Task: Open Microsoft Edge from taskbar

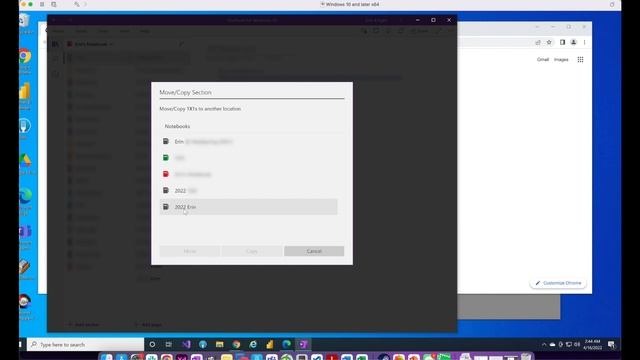Action: tap(287, 344)
